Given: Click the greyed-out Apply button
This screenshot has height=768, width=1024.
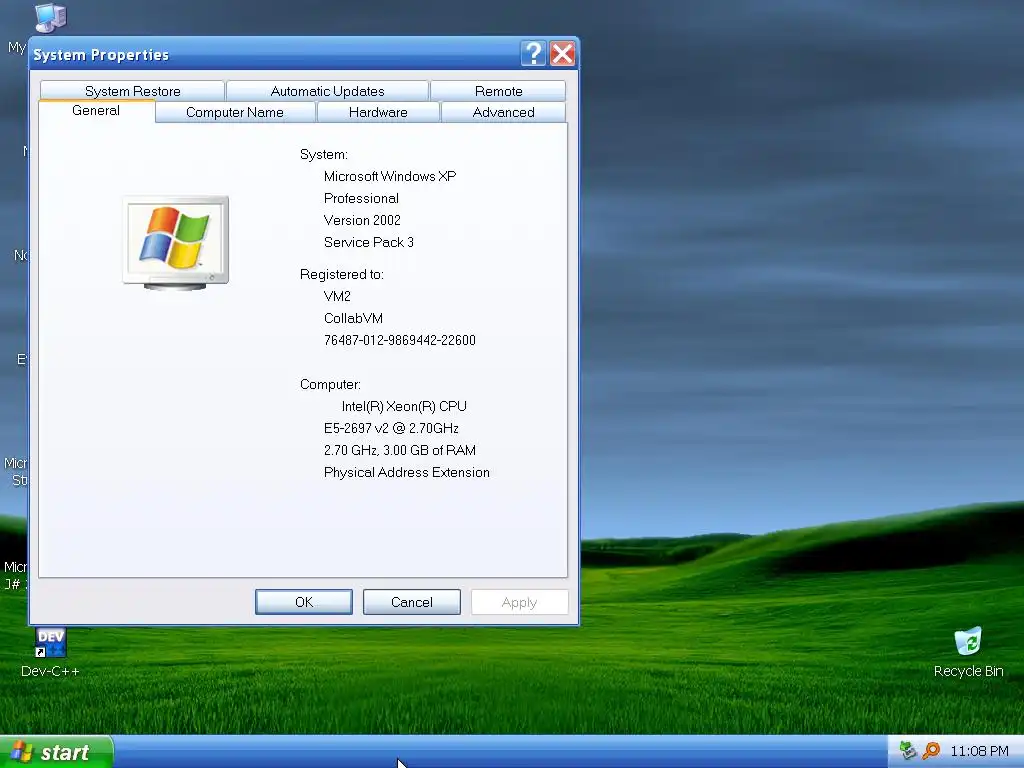Looking at the screenshot, I should pos(519,602).
